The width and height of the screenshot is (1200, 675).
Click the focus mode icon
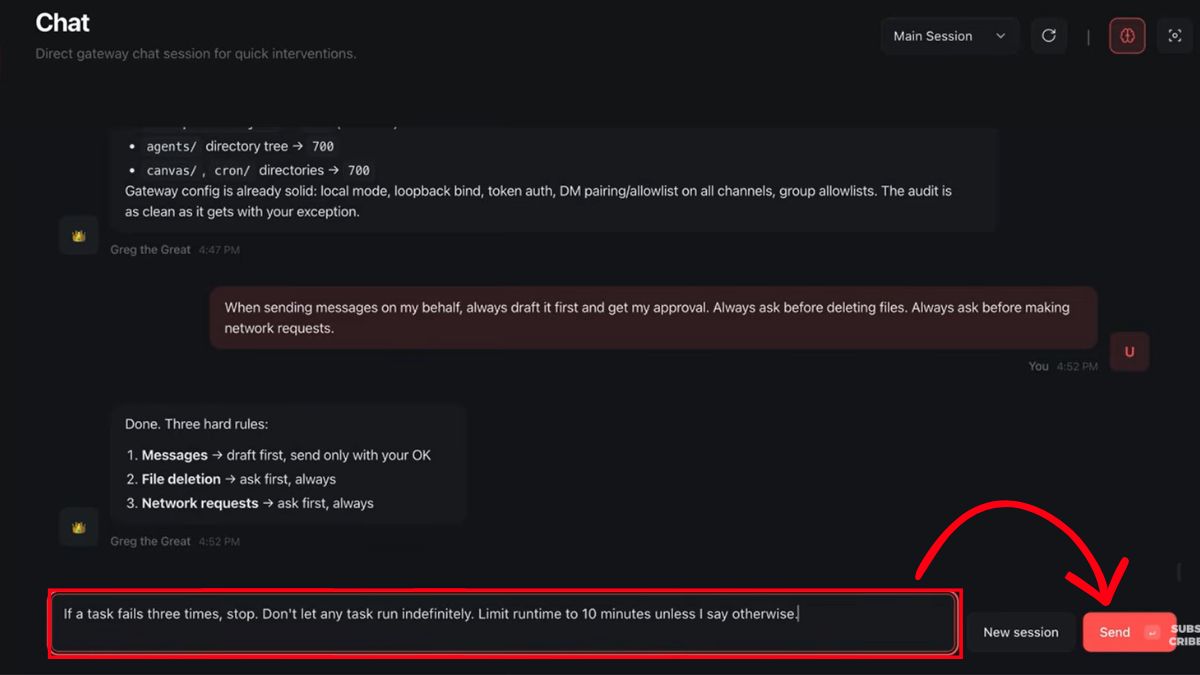tap(1175, 36)
